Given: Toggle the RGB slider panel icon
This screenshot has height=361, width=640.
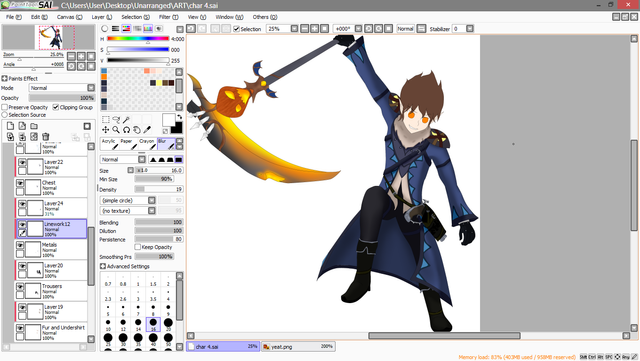Looking at the screenshot, I should pos(116,29).
